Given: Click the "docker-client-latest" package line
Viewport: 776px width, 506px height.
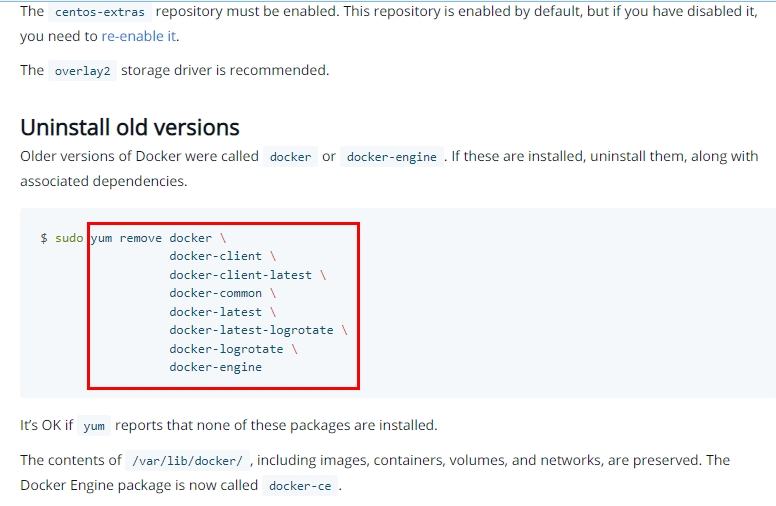Looking at the screenshot, I should pyautogui.click(x=240, y=275).
